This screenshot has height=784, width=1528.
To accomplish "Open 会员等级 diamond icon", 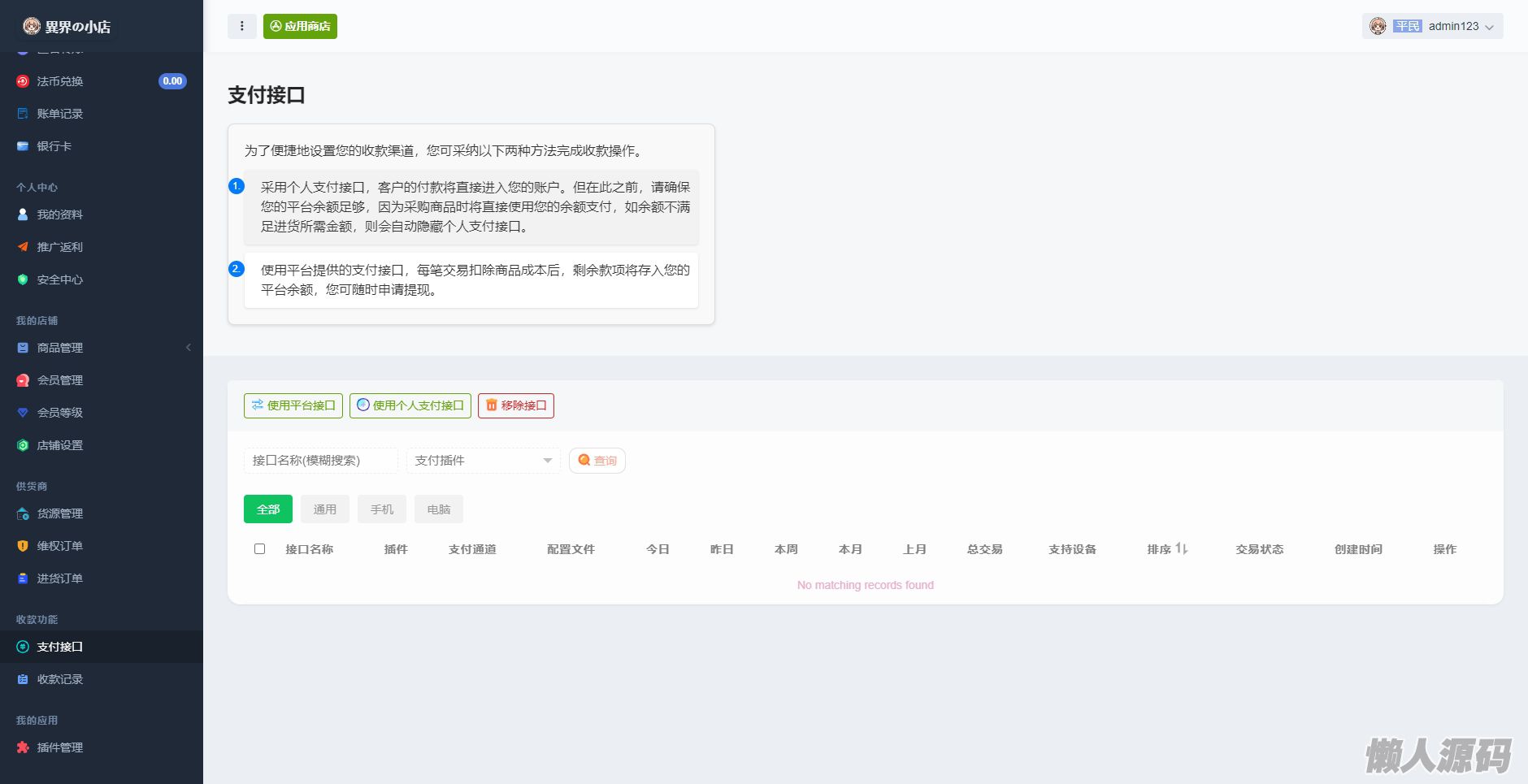I will [23, 413].
